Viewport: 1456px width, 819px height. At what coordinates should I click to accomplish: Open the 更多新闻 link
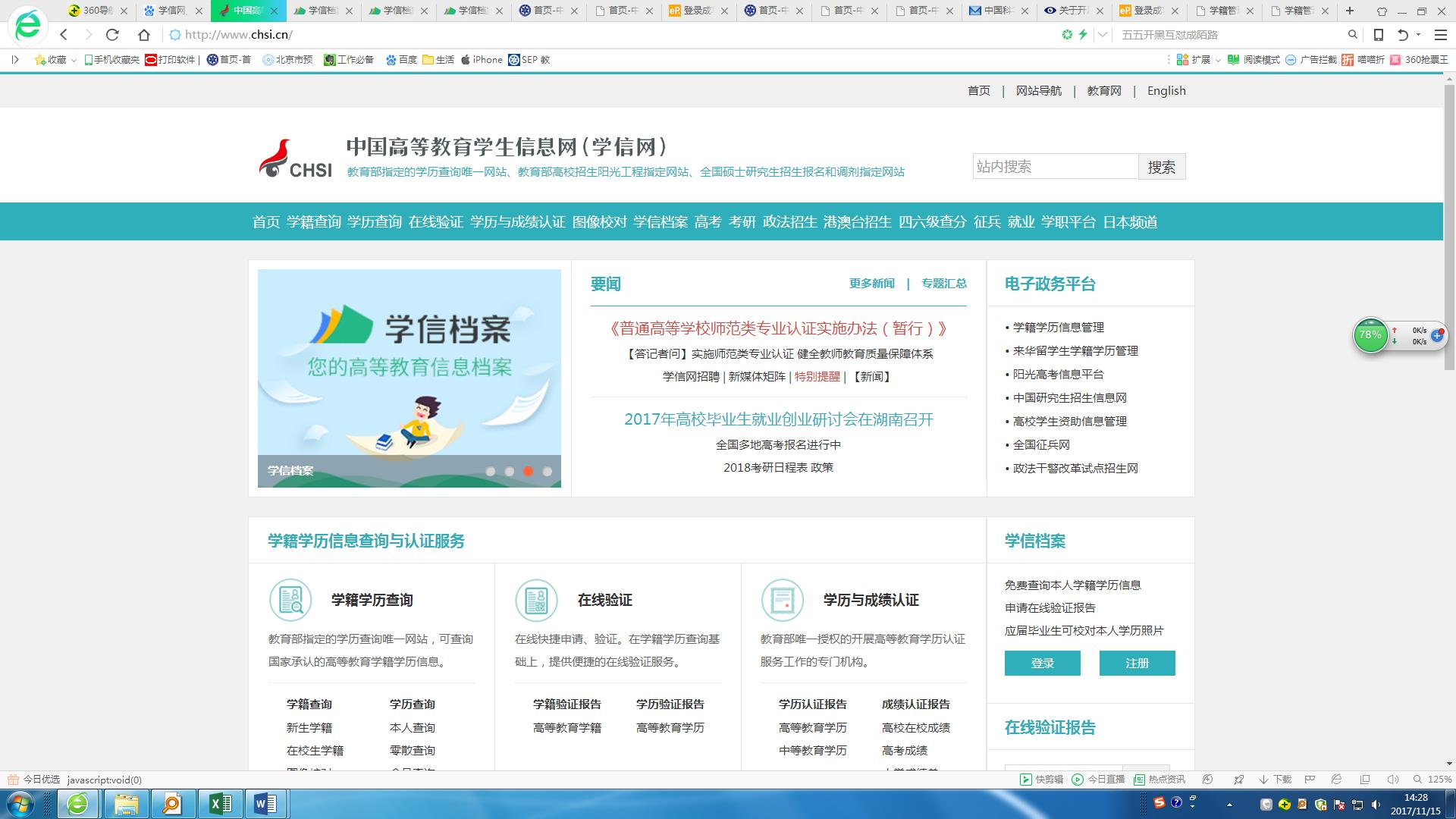coord(871,284)
